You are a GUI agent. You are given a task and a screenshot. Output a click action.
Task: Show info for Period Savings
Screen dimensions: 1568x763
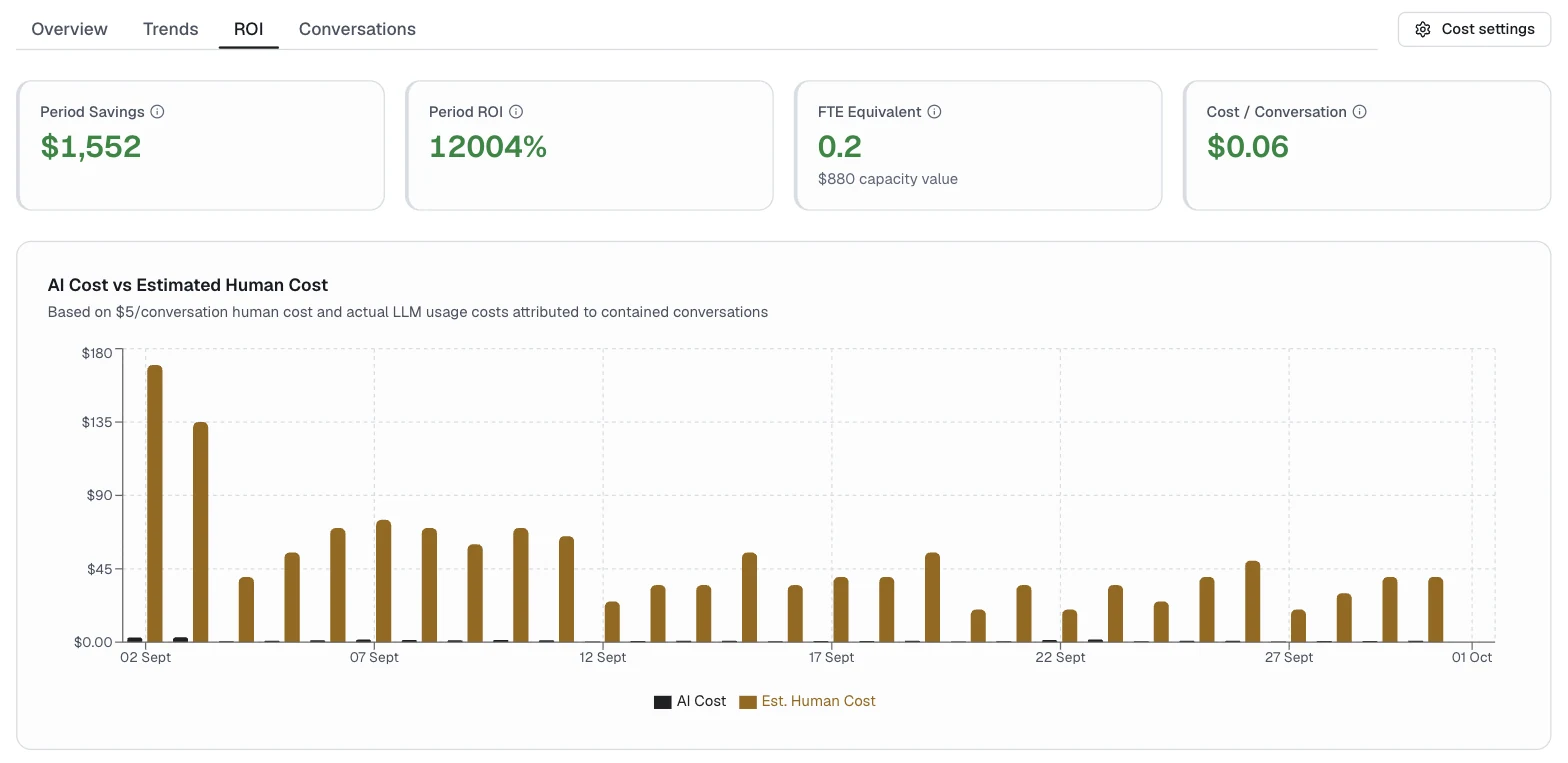(x=157, y=112)
